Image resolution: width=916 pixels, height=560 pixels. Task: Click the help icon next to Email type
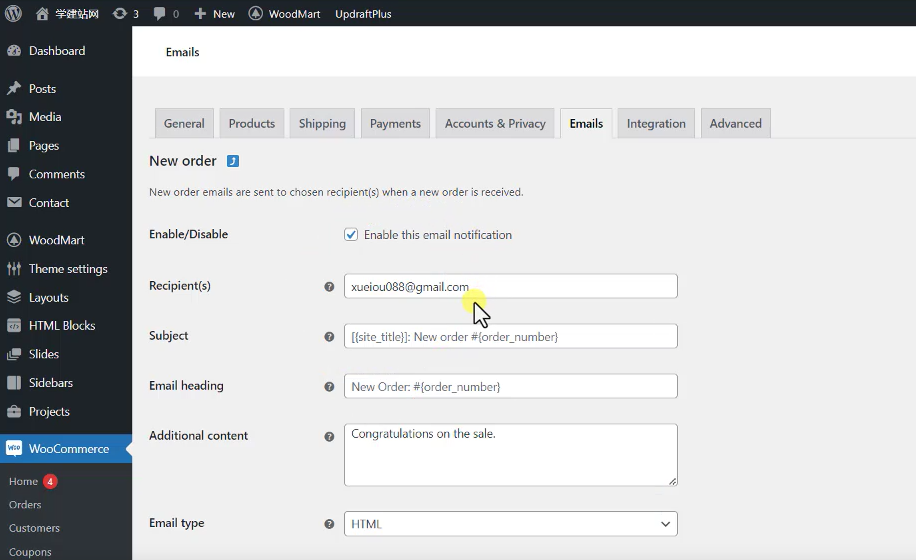click(329, 524)
